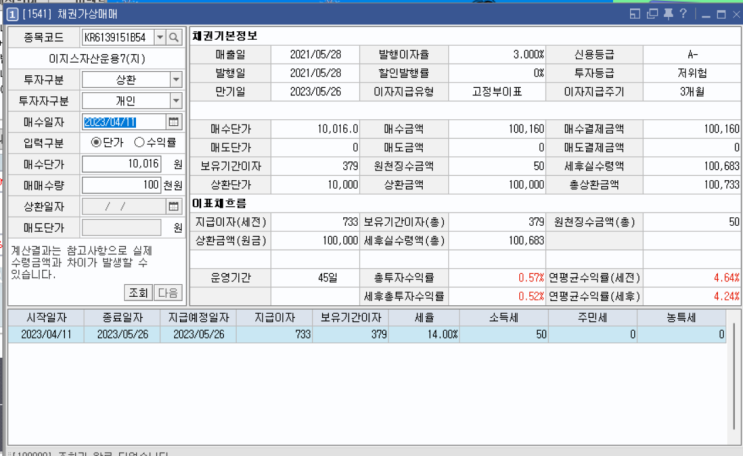
Task: Click the 운영기간 value 45일
Action: click(x=328, y=278)
